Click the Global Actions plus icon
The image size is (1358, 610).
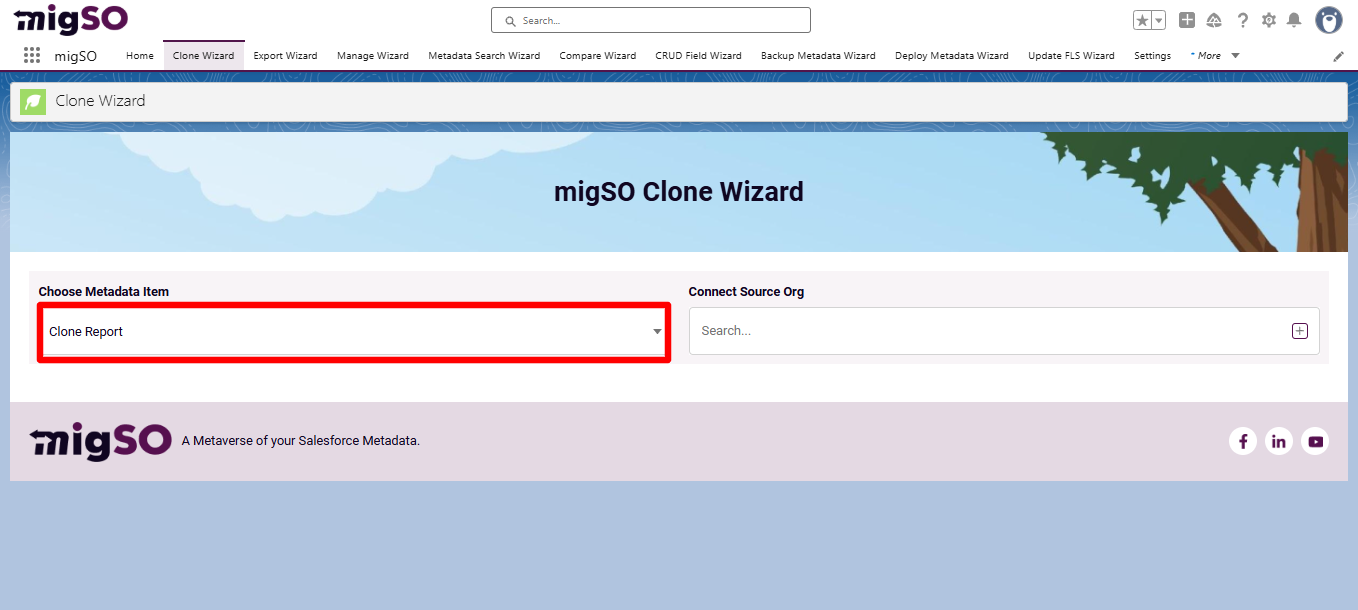[x=1186, y=19]
